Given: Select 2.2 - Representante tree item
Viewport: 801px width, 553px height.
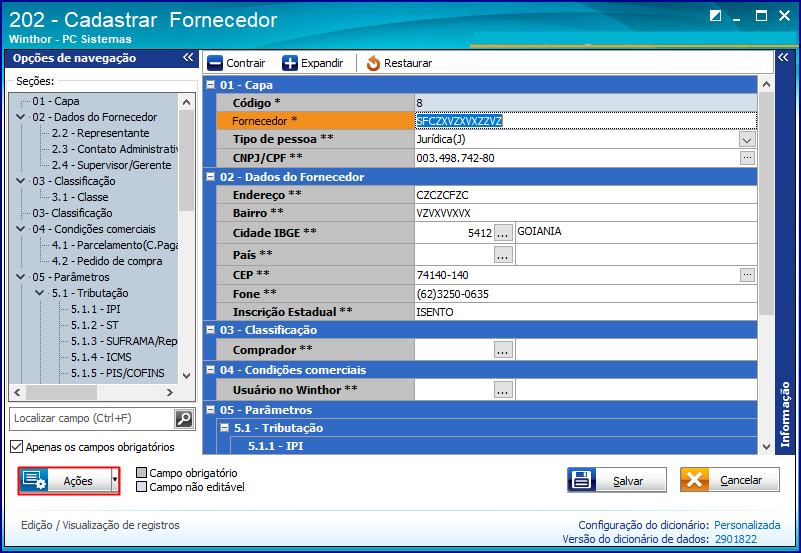Looking at the screenshot, I should (x=101, y=133).
